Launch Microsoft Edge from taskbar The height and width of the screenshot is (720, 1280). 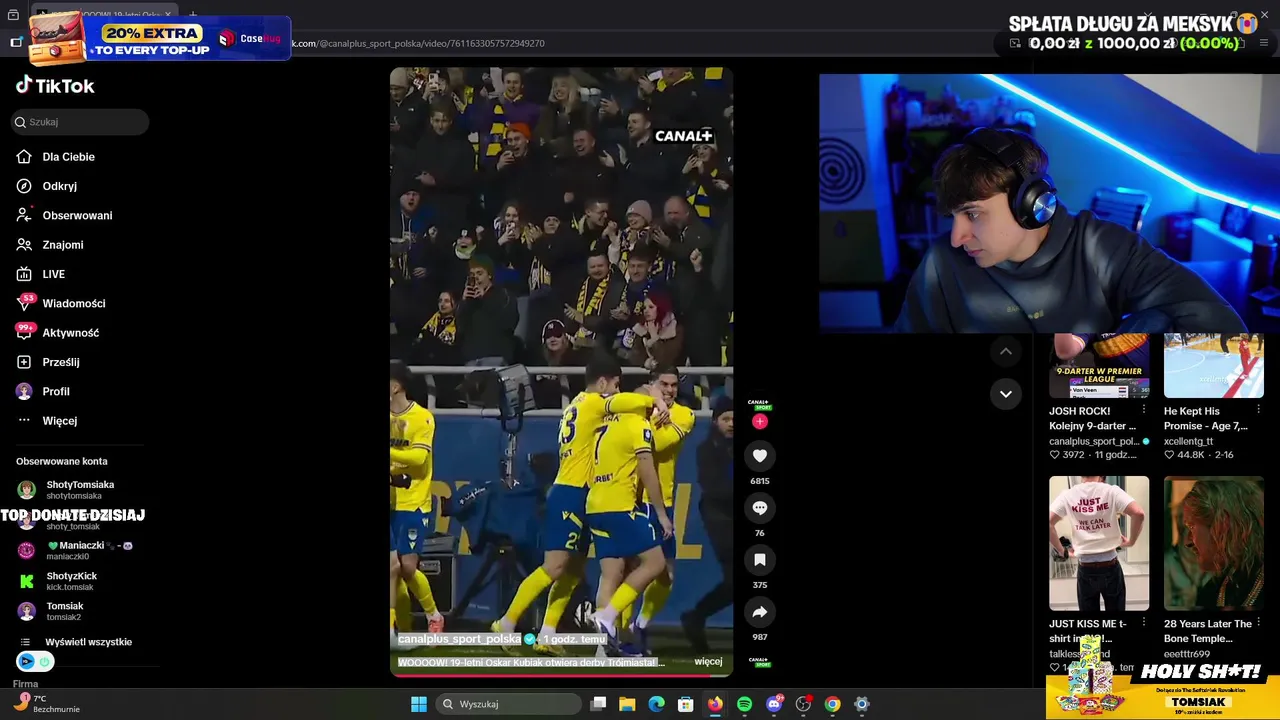click(x=656, y=704)
